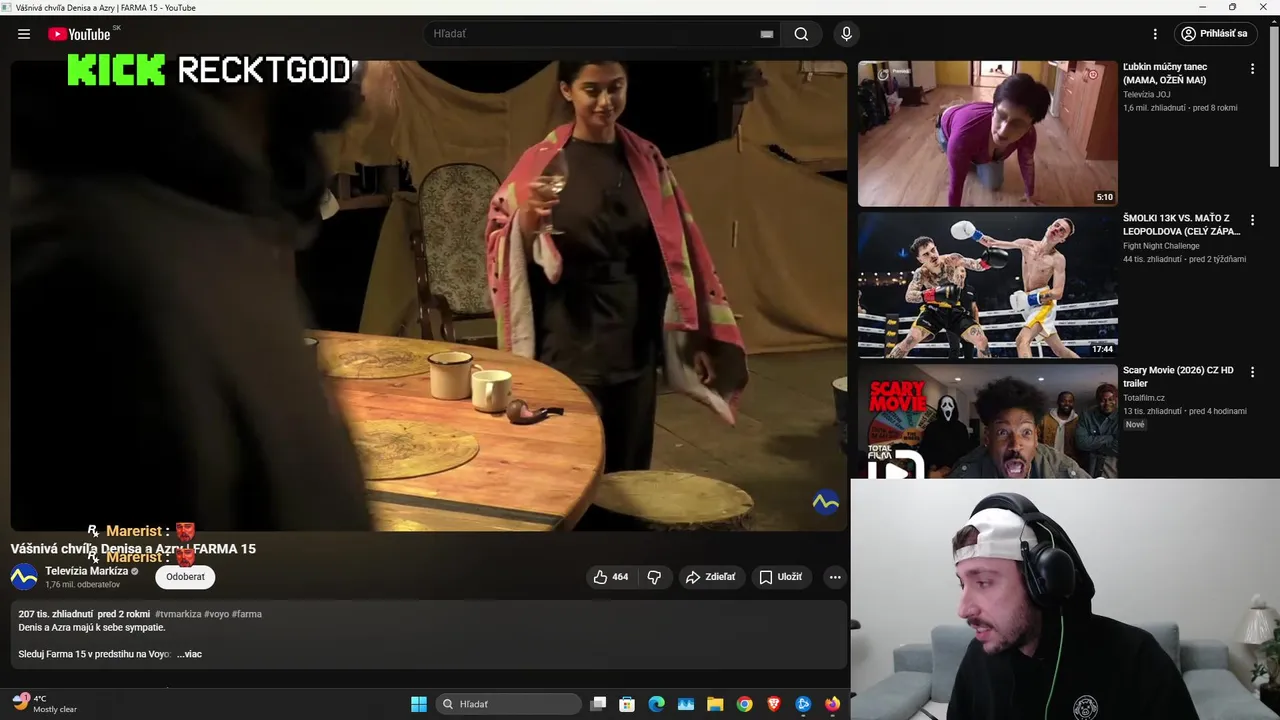Subscribe with the Odoberať button

click(x=185, y=577)
